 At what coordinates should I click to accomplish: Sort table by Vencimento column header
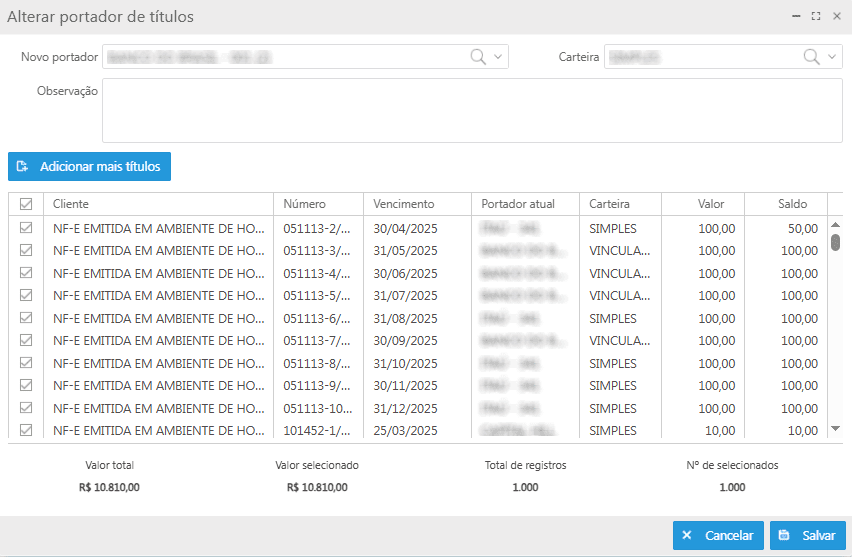(x=403, y=204)
